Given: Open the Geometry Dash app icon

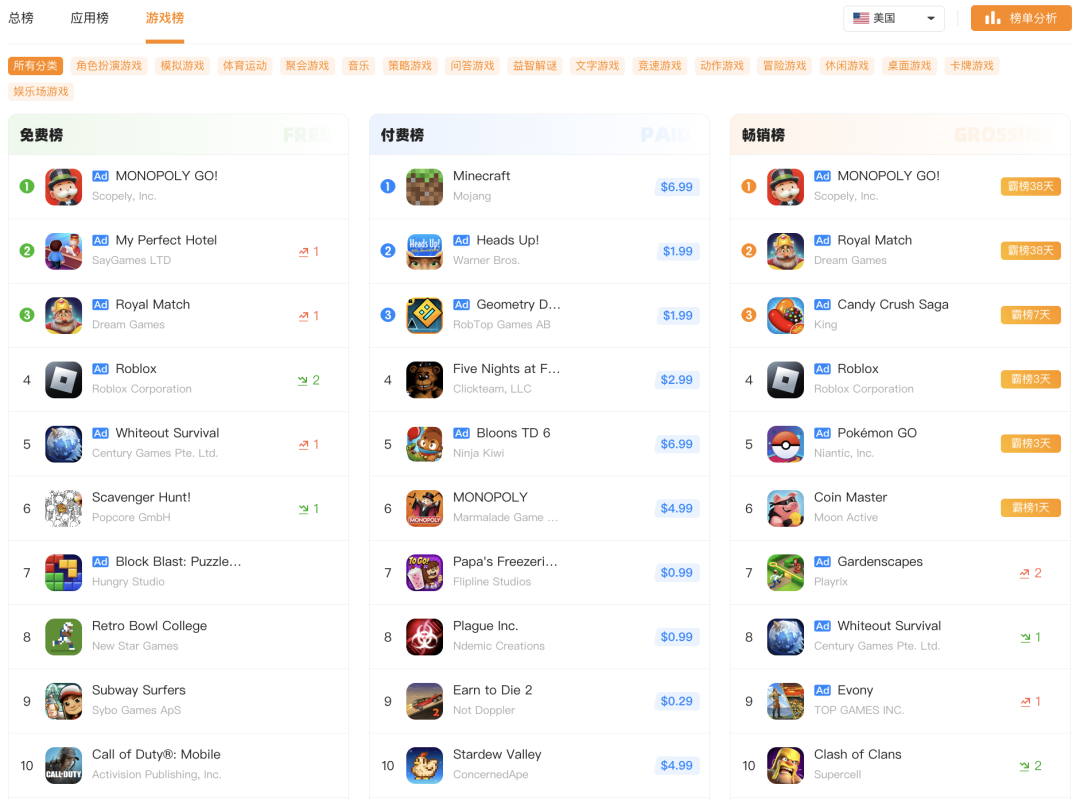Looking at the screenshot, I should click(424, 316).
